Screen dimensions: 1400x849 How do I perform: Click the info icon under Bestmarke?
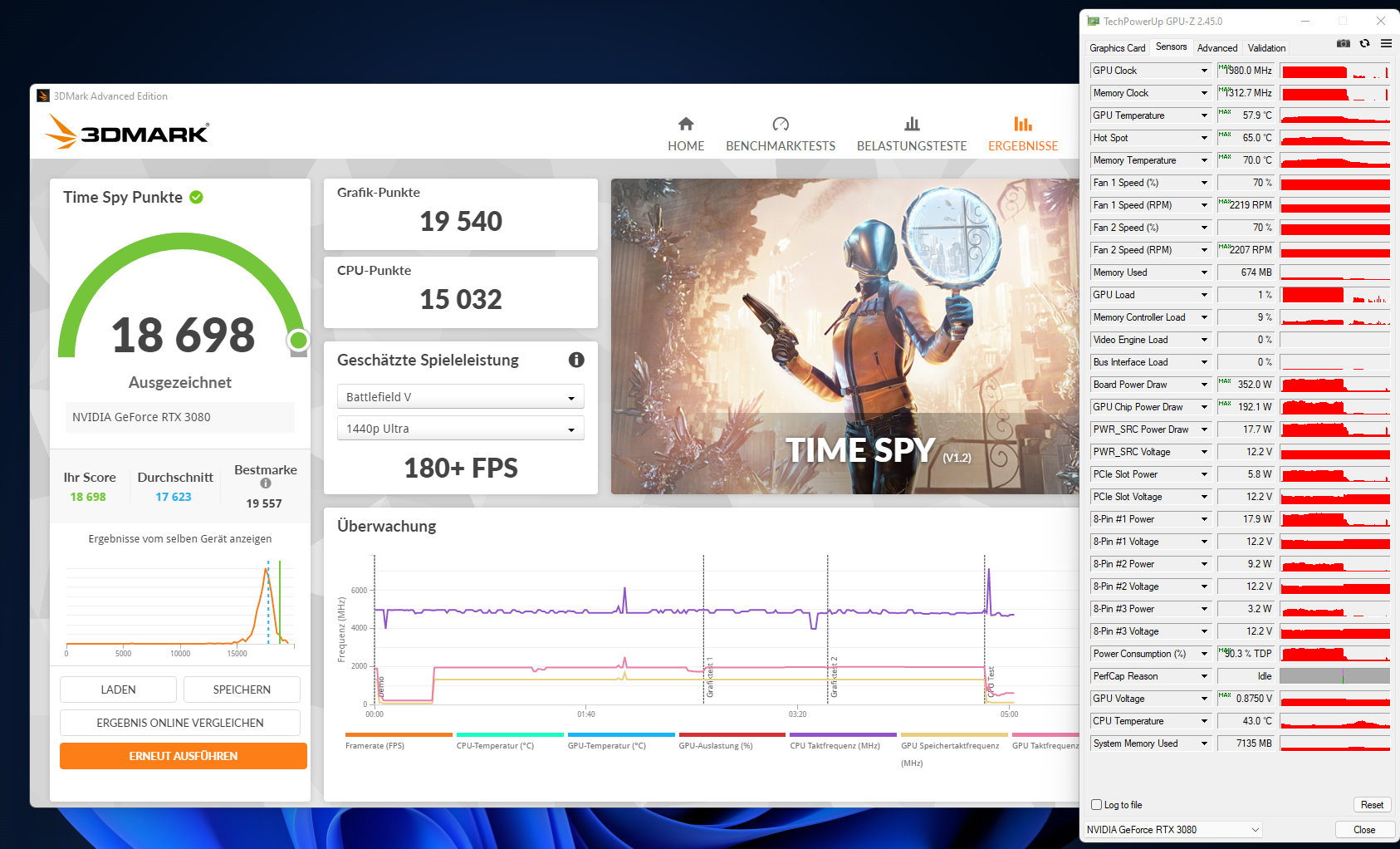tap(266, 483)
